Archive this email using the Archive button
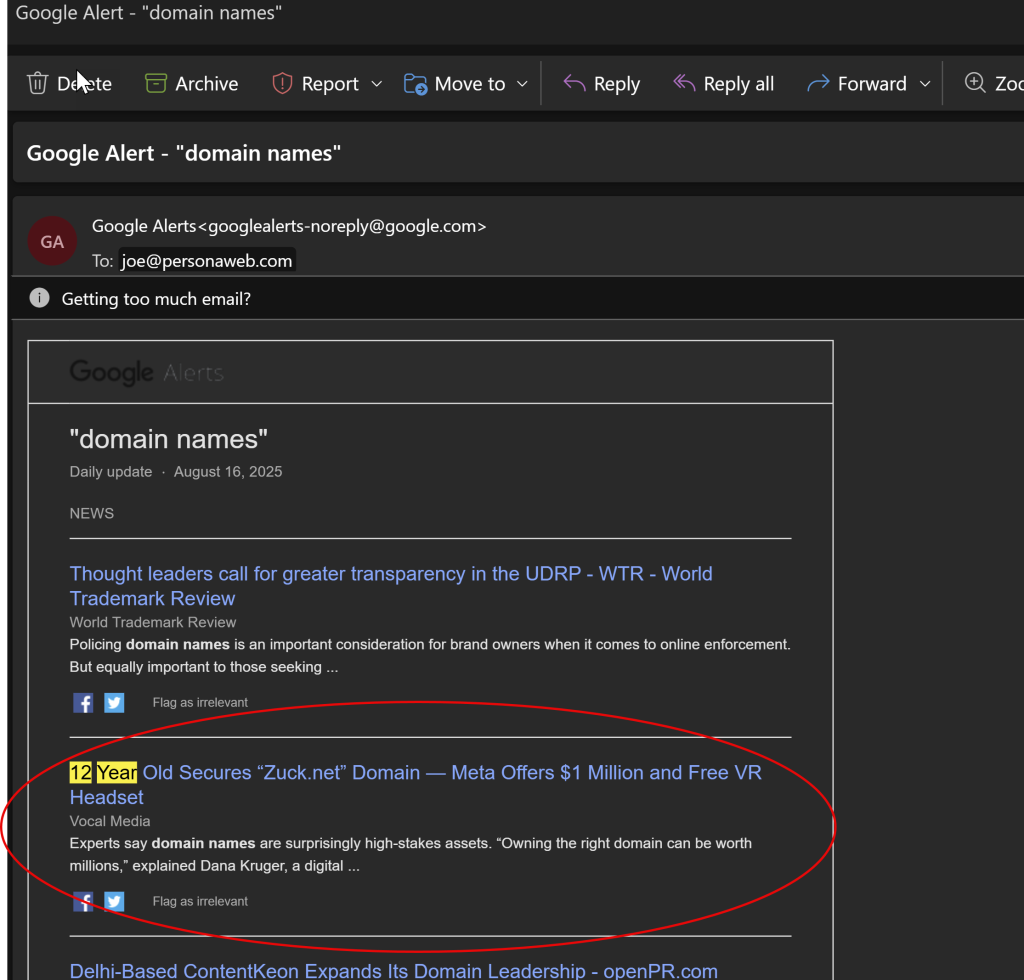This screenshot has width=1024, height=980. [x=191, y=84]
